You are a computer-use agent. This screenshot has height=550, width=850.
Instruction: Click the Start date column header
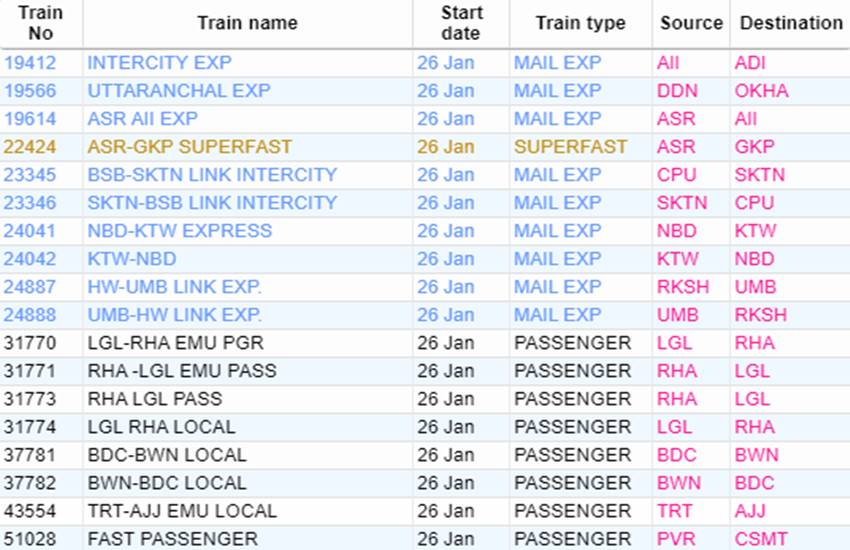click(x=460, y=23)
